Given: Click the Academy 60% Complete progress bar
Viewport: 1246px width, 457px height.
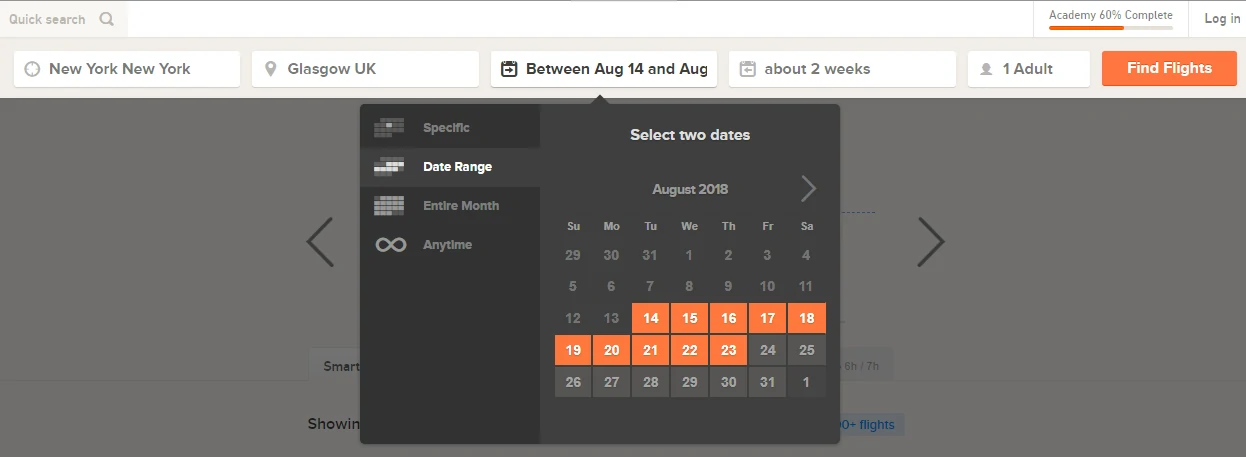Looking at the screenshot, I should pyautogui.click(x=1110, y=28).
